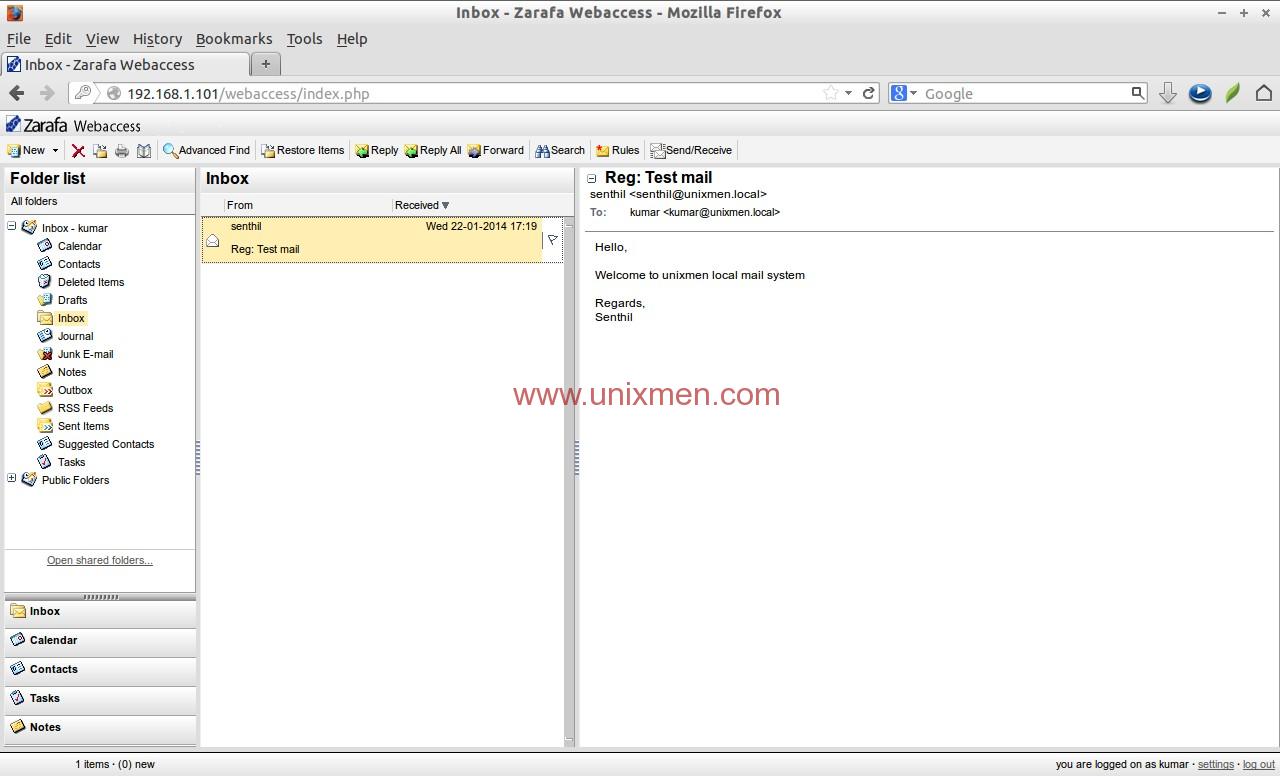Image resolution: width=1280 pixels, height=776 pixels.
Task: Click the Contacts folder icon in tree
Action: coord(45,264)
